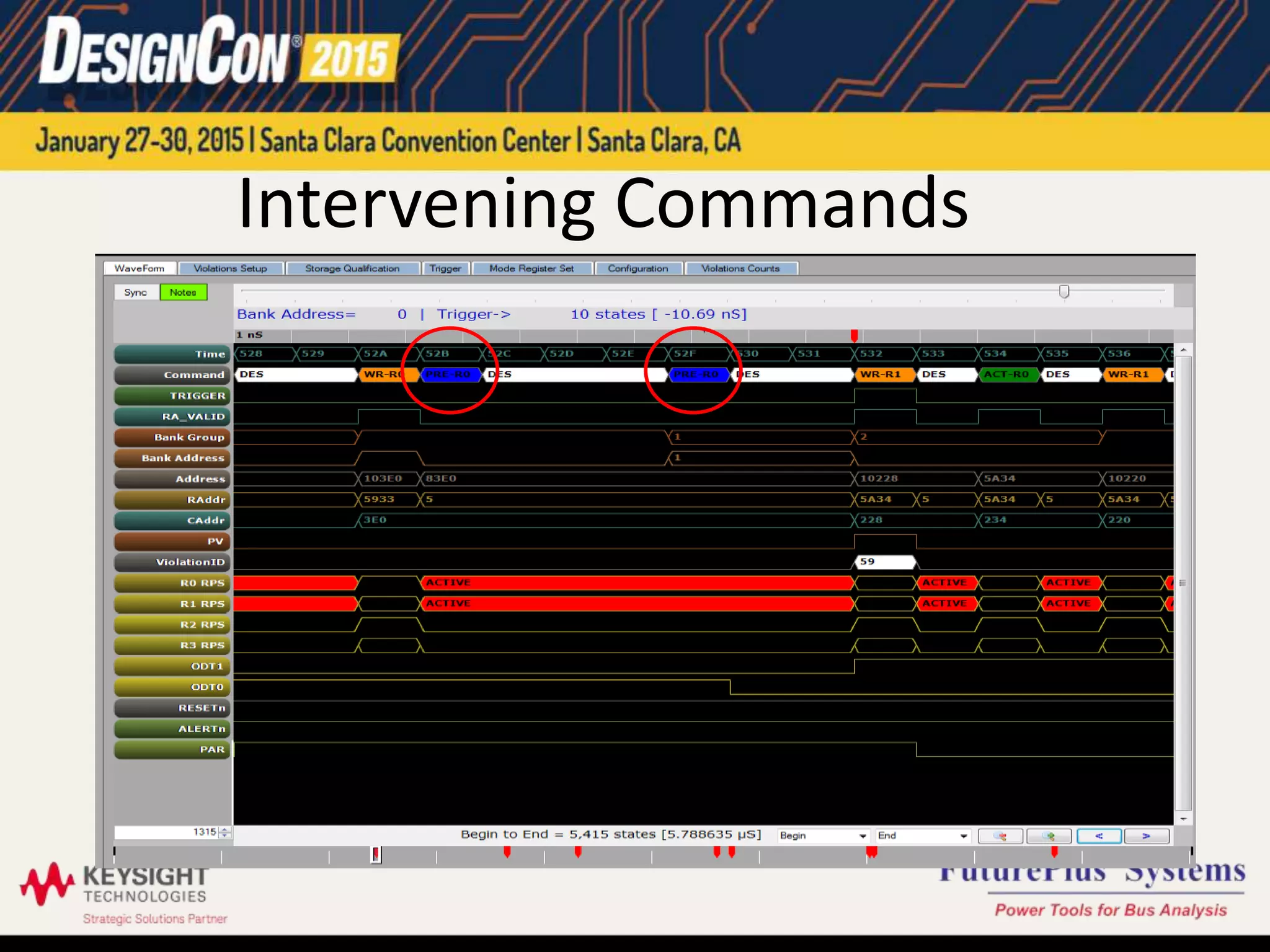Open the Configuration tab
1270x952 pixels.
638,268
